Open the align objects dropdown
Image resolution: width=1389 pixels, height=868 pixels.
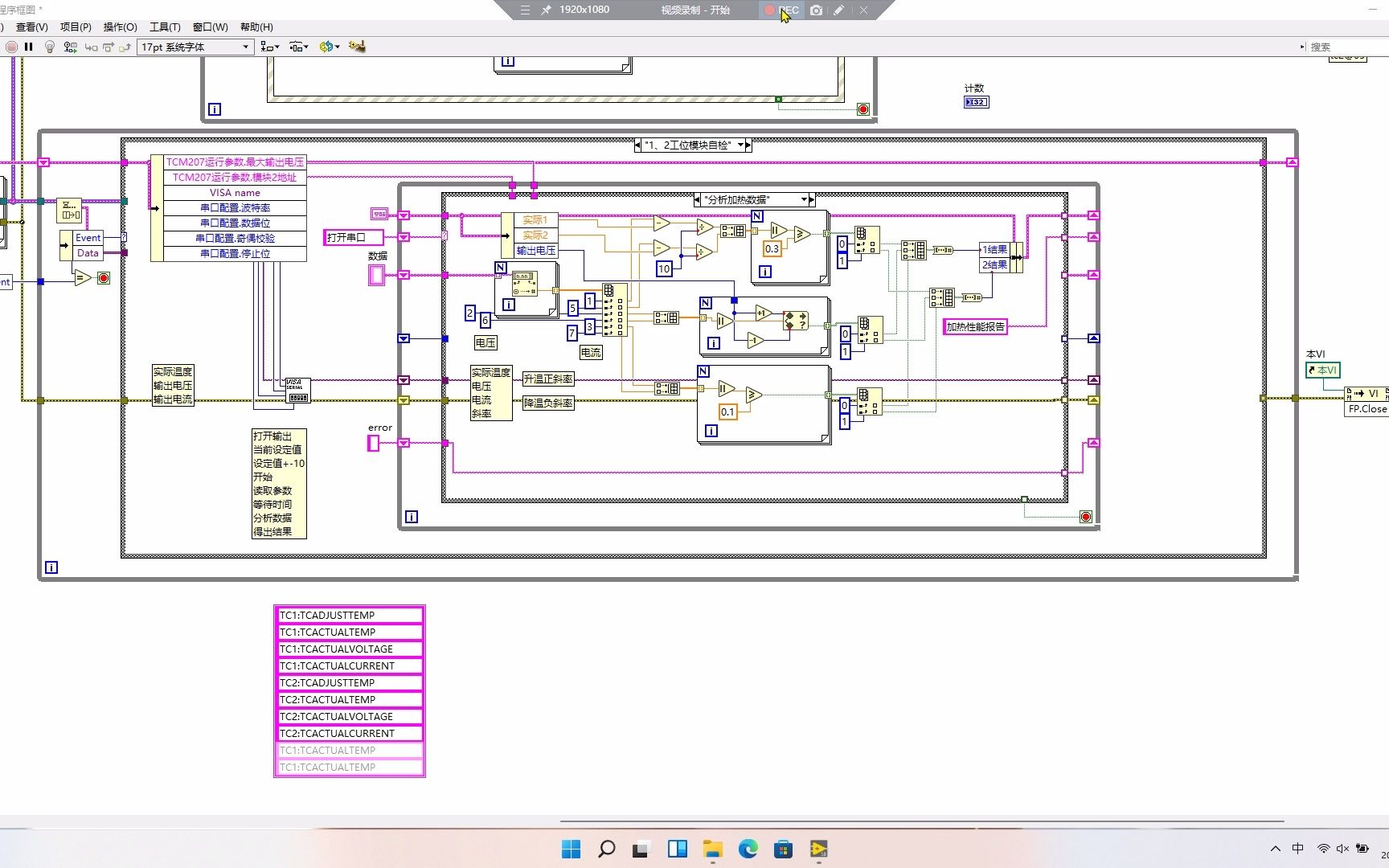coord(270,47)
